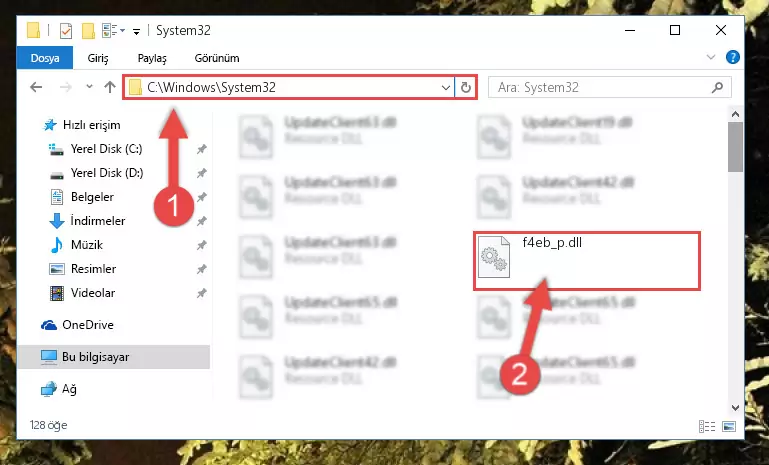Viewport: 769px width, 465px height.
Task: Expand the recent locations dropdown arrow
Action: coord(89,87)
